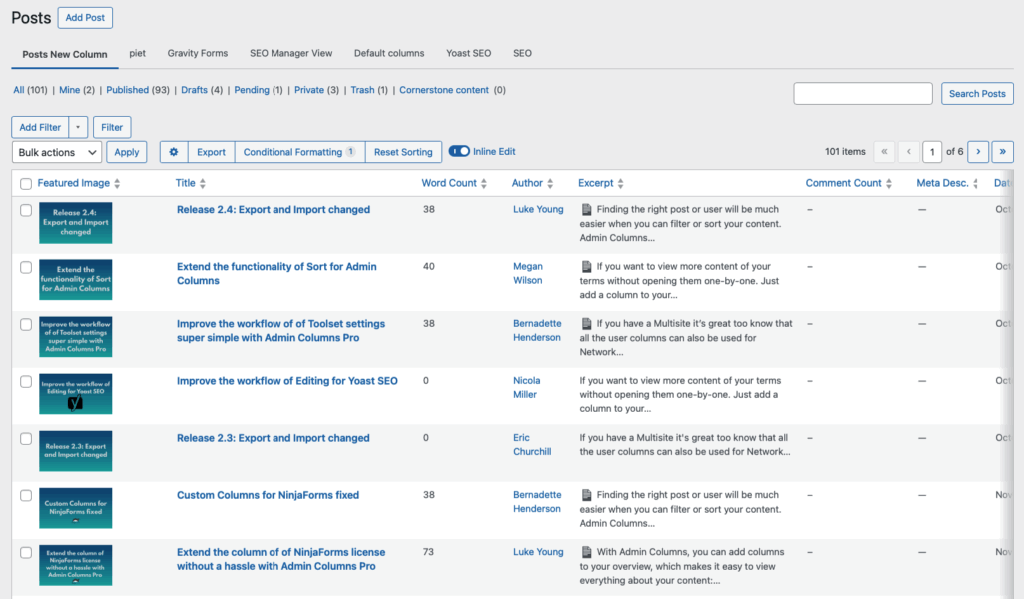Screen dimensions: 1024x599
Task: Open the column settings gear icon
Action: click(x=174, y=152)
